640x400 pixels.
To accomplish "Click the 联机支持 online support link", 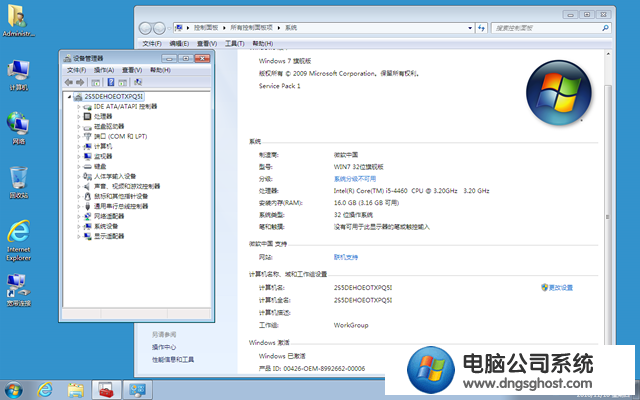I will [346, 257].
